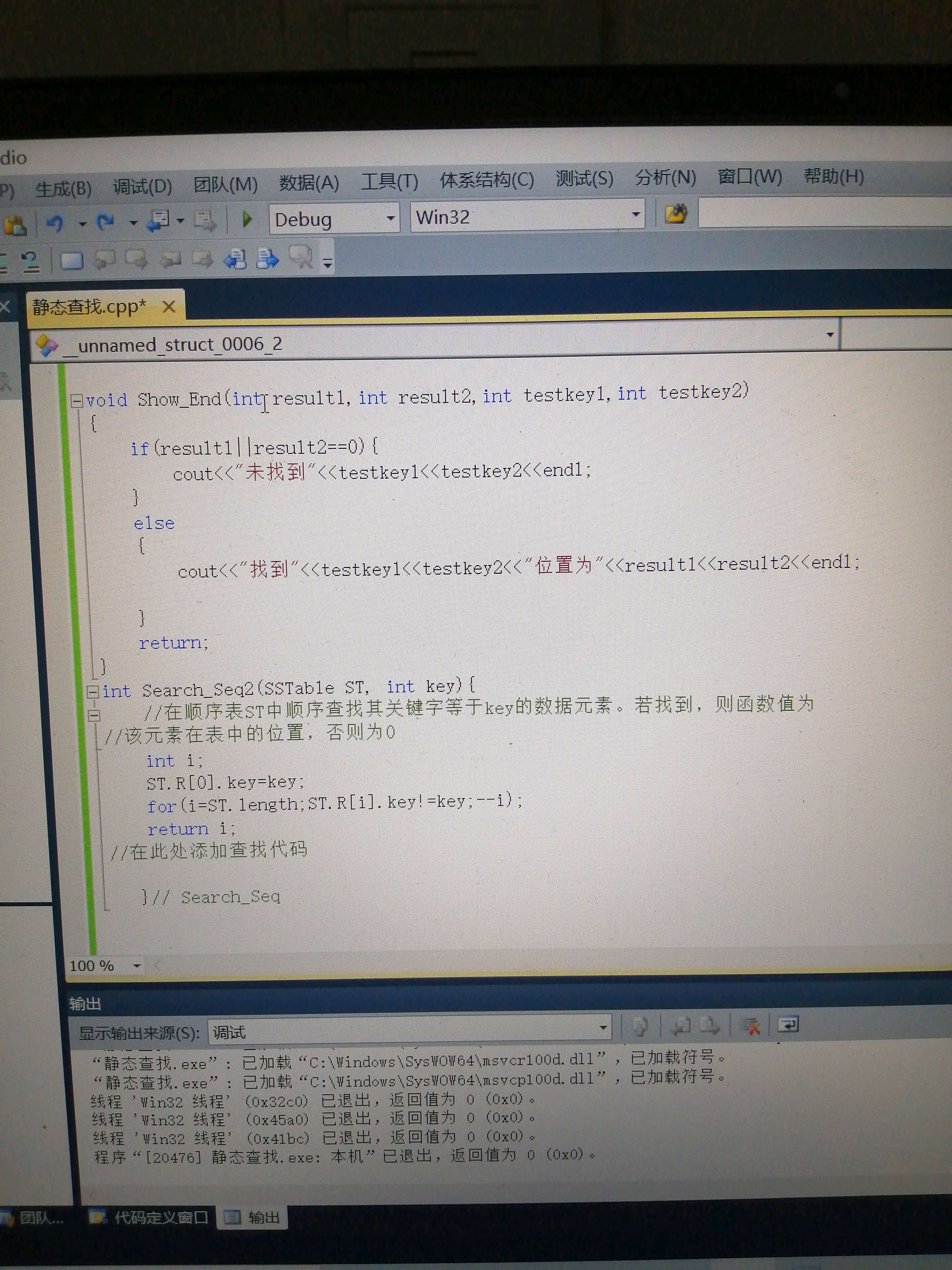
Task: Click next bookmark in document icon
Action: tap(267, 259)
